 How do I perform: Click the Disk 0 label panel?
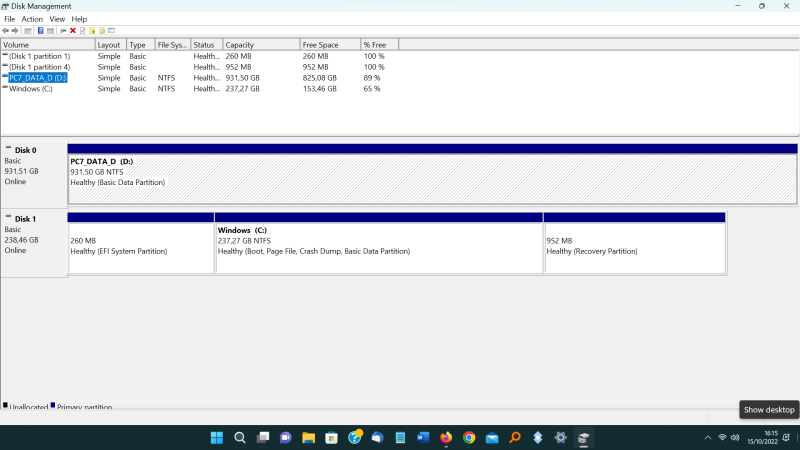coord(34,165)
